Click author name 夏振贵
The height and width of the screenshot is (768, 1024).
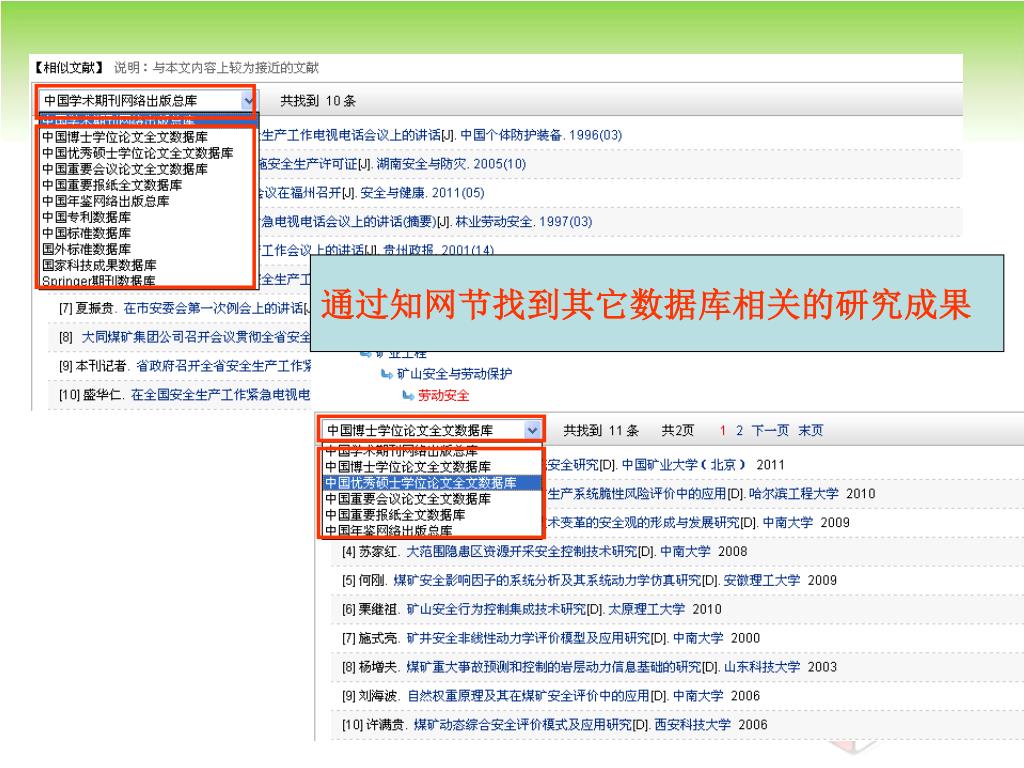point(94,308)
